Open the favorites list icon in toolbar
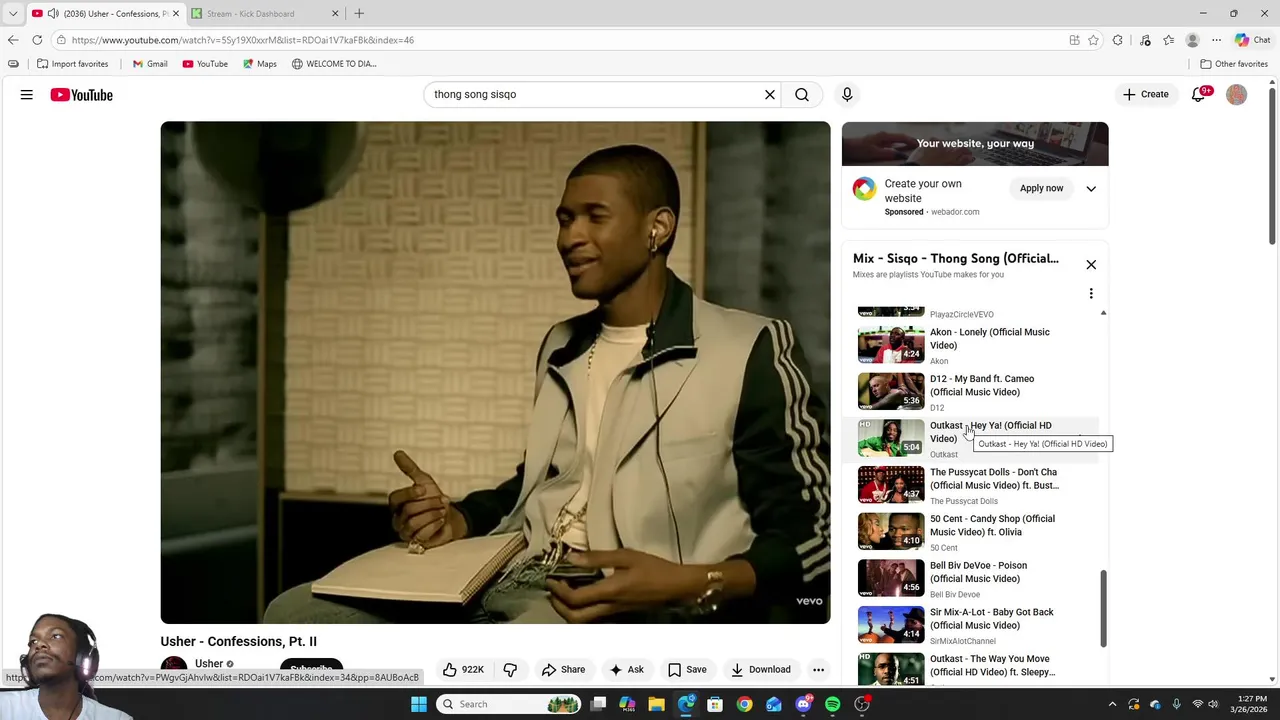This screenshot has width=1280, height=720. (x=1168, y=40)
